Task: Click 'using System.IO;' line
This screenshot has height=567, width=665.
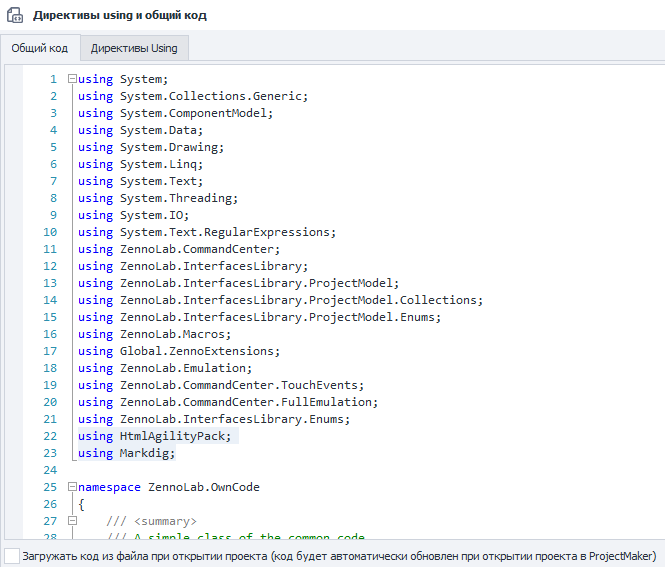Action: [x=134, y=215]
